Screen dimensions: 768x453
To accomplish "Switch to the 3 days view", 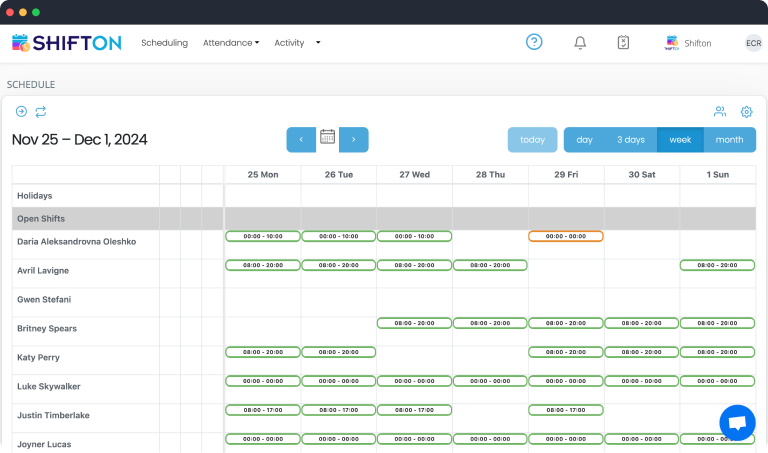I will click(x=630, y=140).
